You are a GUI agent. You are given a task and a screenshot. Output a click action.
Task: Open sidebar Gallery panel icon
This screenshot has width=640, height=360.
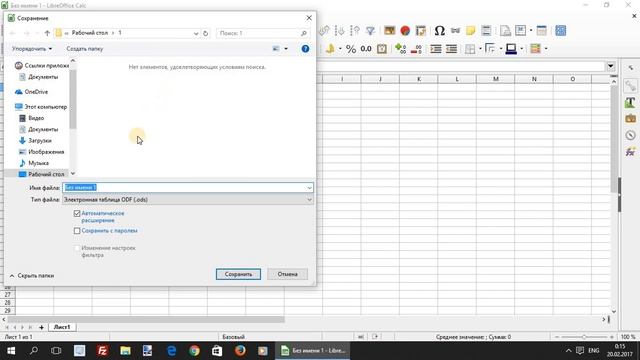coord(630,119)
